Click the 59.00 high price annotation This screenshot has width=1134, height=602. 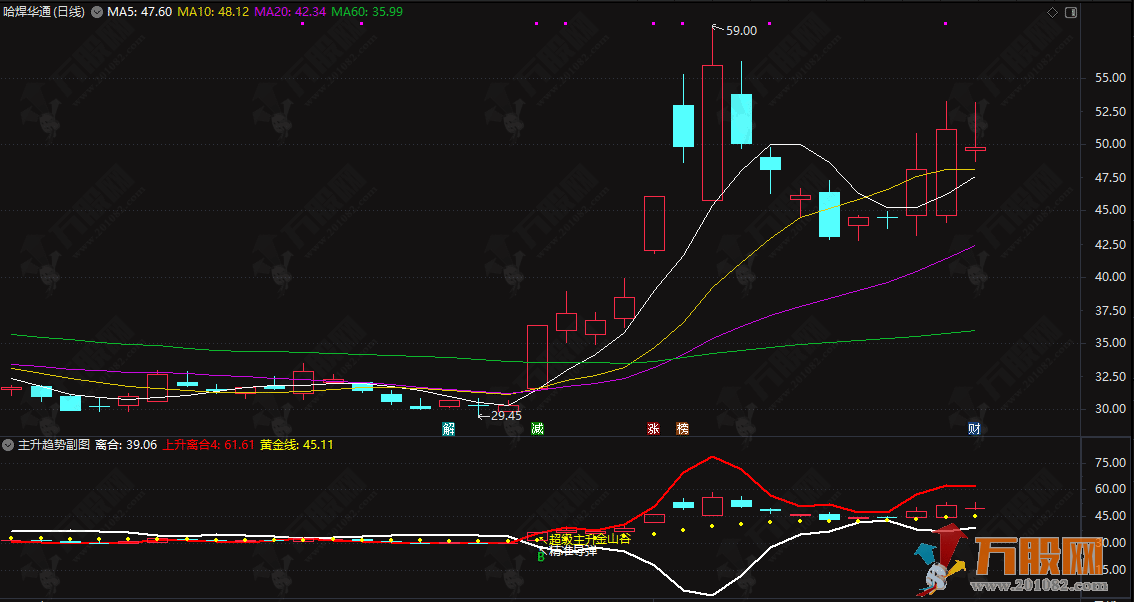click(x=741, y=31)
